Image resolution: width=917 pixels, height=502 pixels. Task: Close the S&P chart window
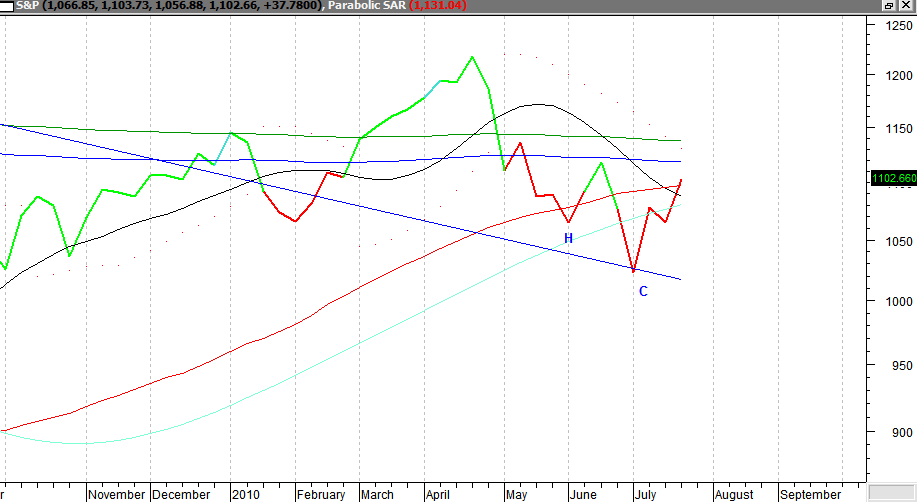[x=906, y=6]
